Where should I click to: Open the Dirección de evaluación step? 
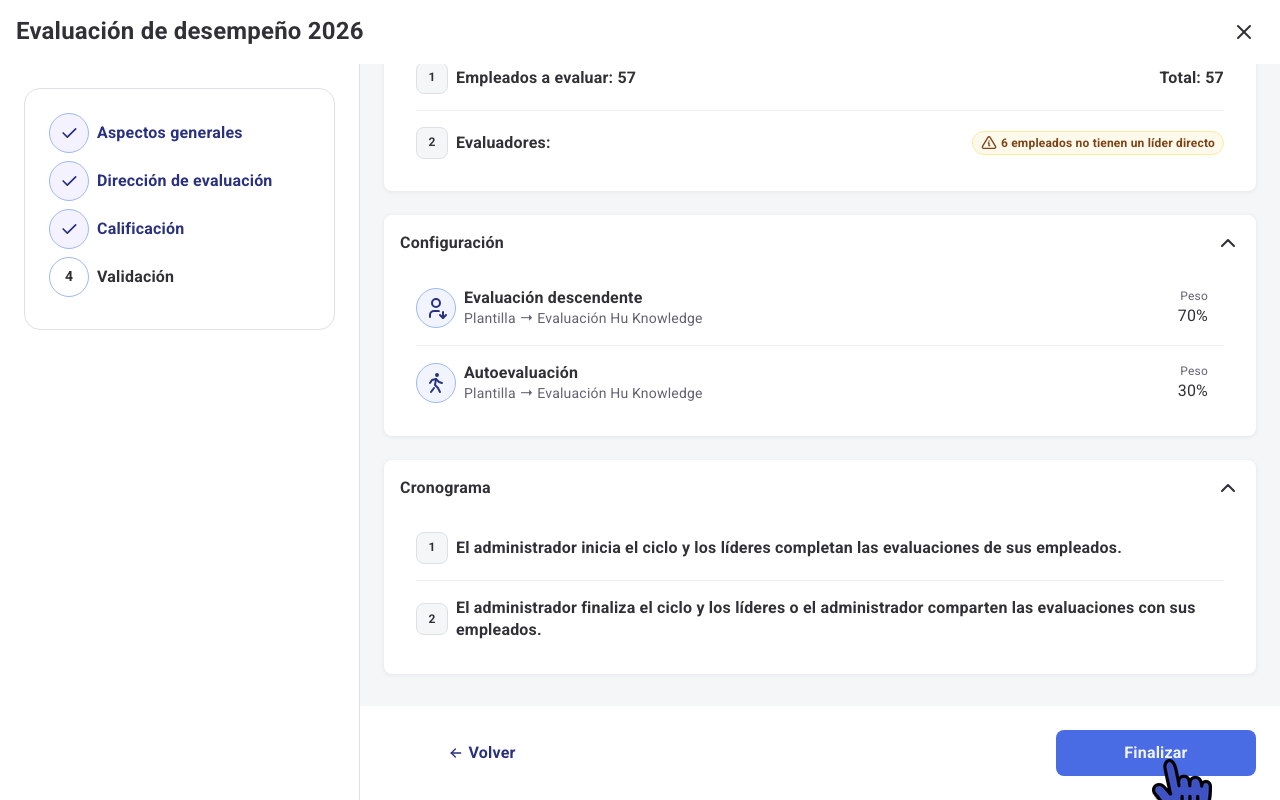point(185,181)
